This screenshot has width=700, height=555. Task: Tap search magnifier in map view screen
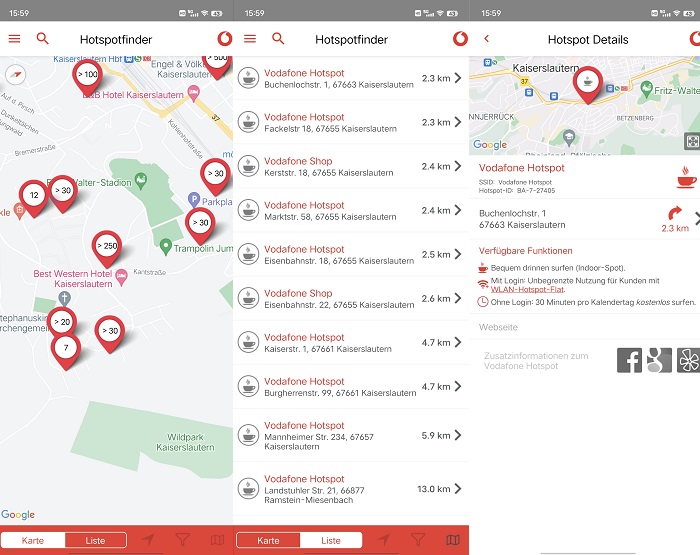[x=42, y=38]
